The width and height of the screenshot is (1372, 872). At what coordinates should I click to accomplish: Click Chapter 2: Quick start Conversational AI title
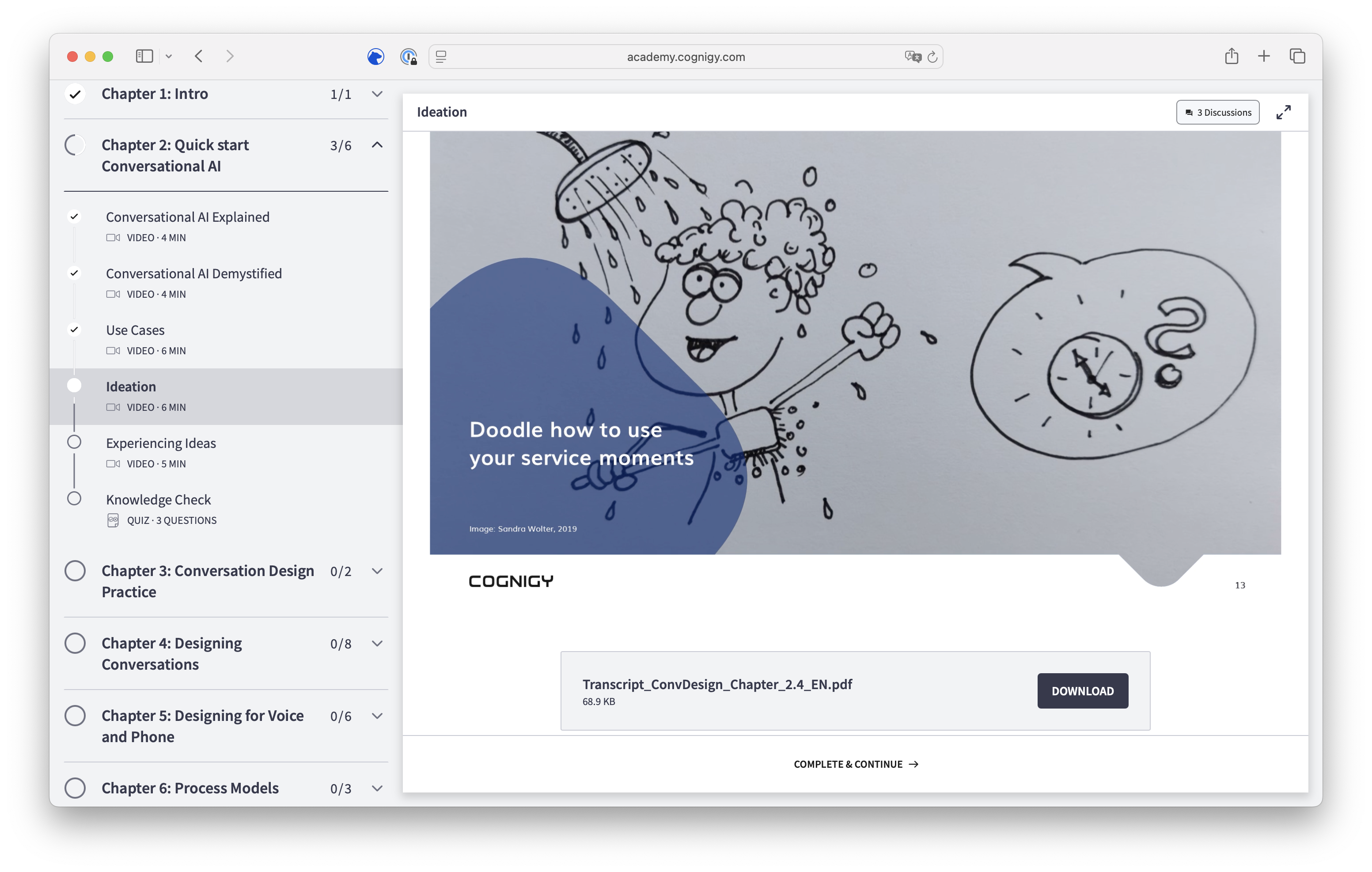click(x=175, y=155)
